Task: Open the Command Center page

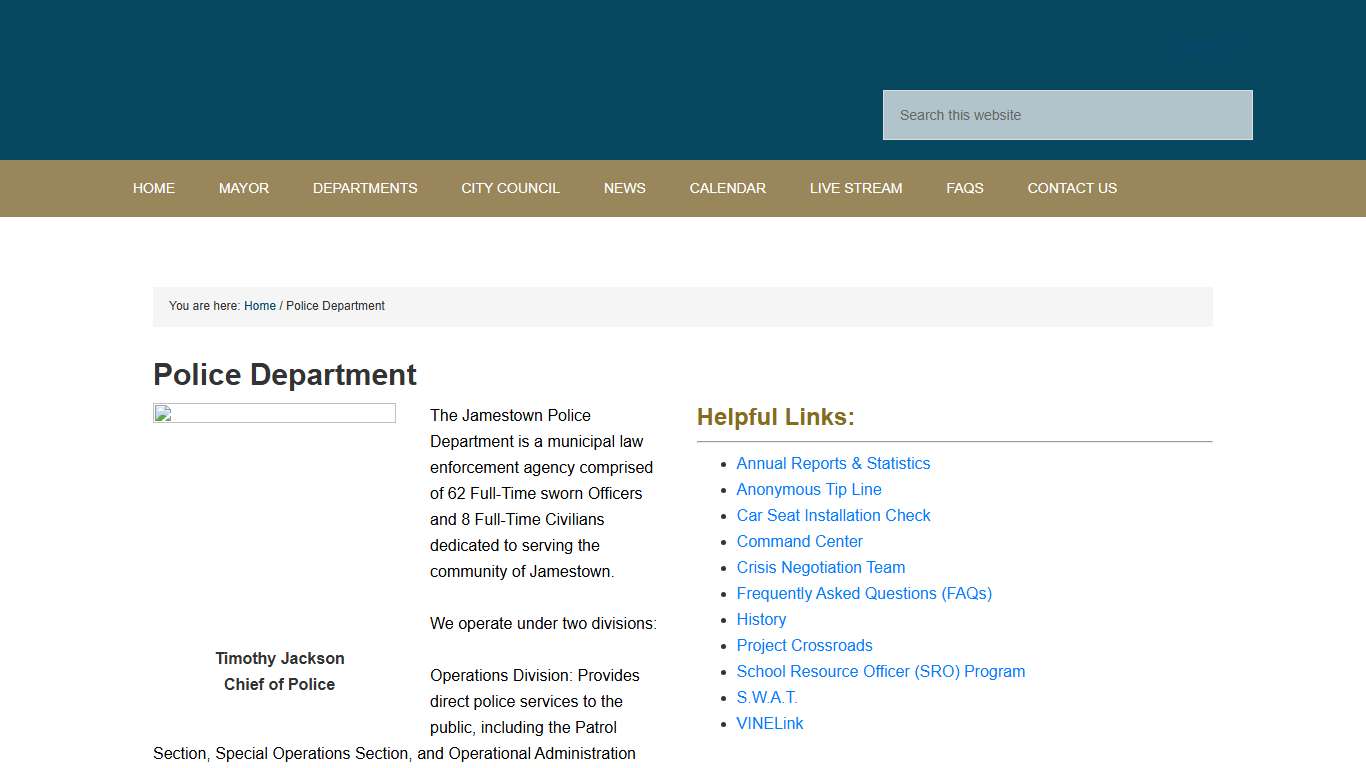Action: (799, 541)
